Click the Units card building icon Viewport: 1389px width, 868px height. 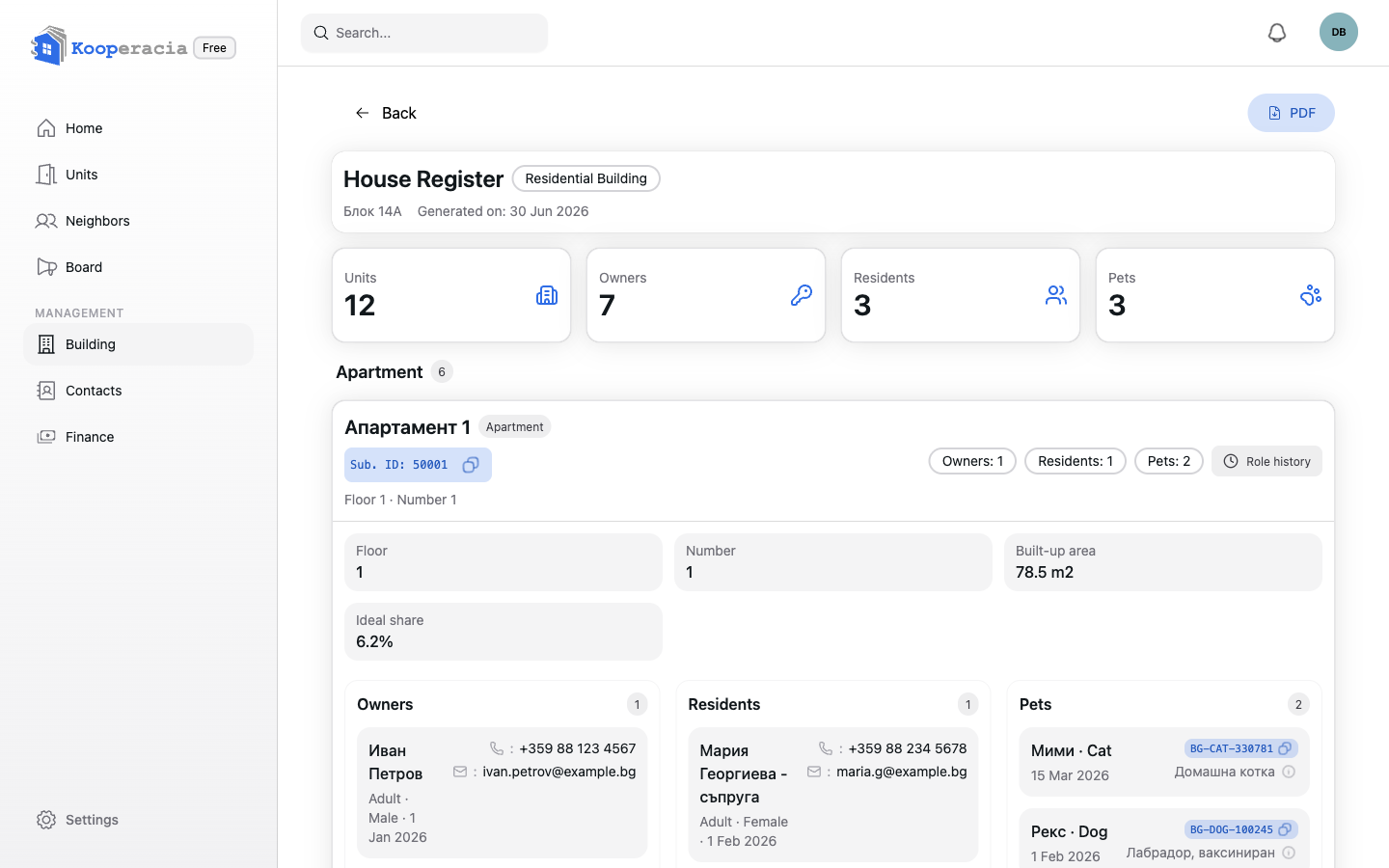547,295
